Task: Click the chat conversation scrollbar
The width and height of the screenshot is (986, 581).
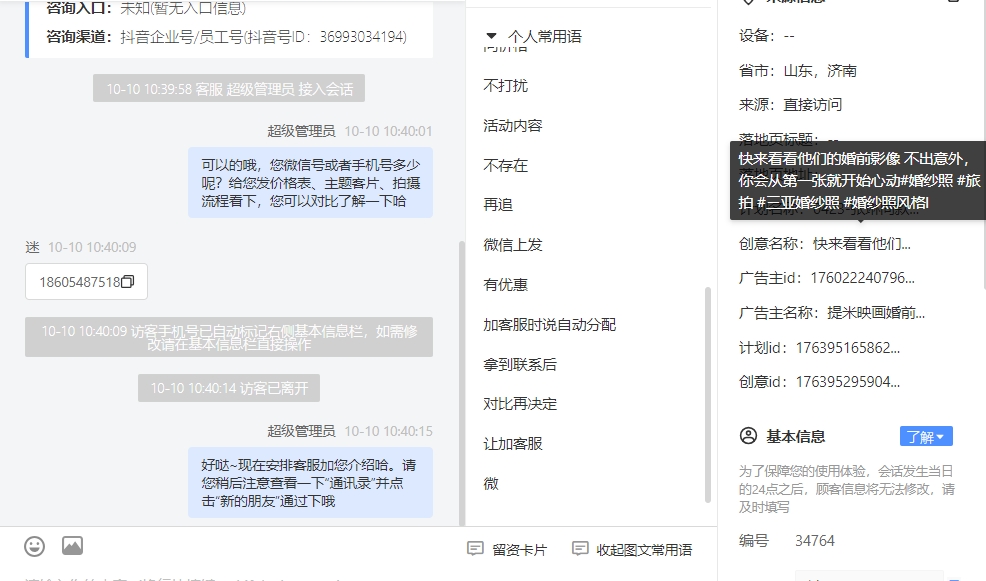Action: [462, 384]
